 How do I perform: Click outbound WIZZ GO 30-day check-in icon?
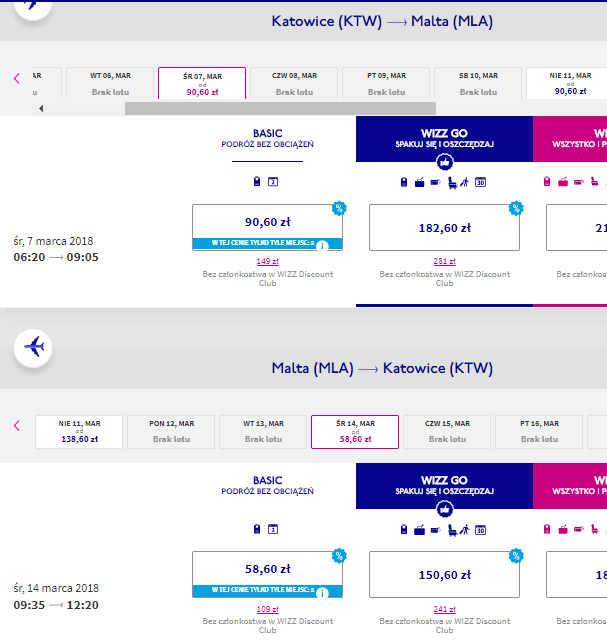coord(480,182)
